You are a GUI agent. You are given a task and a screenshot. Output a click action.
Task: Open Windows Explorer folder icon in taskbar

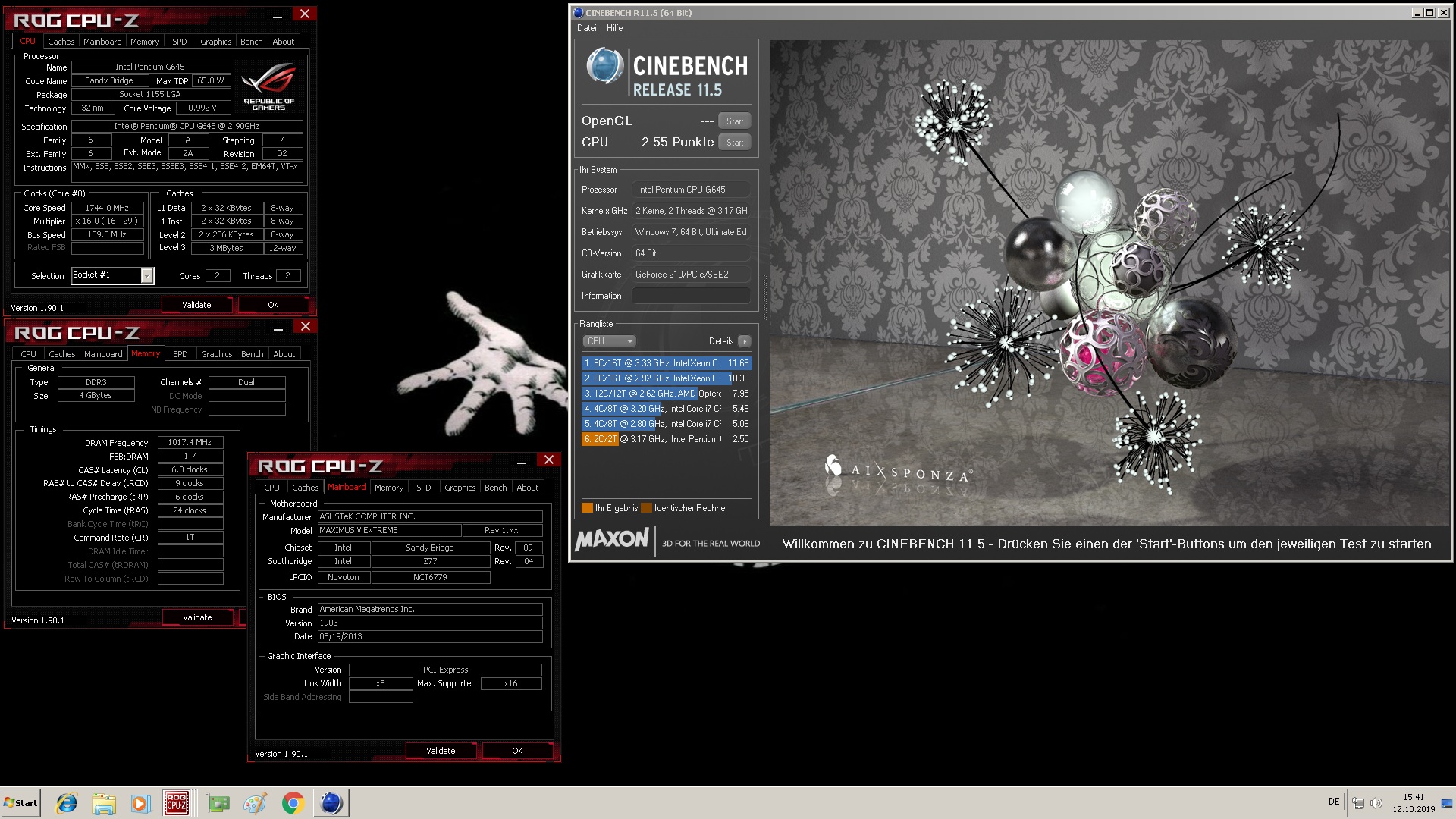point(104,803)
